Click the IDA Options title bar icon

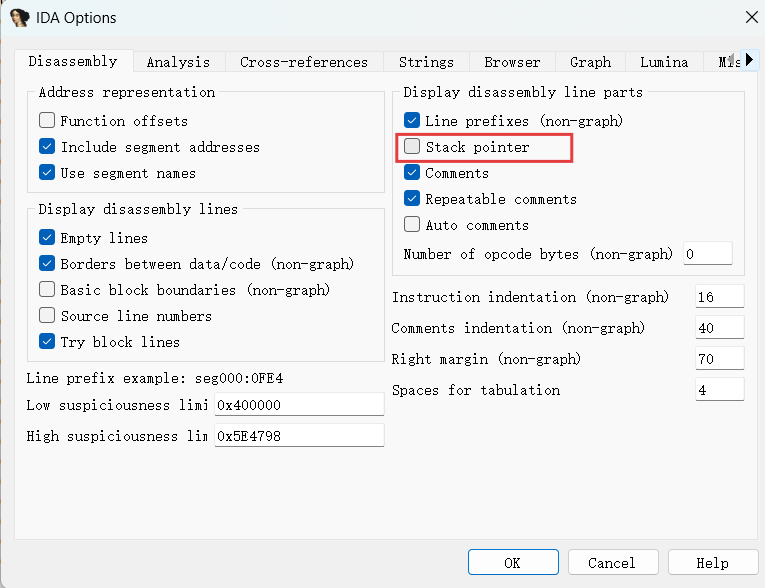click(x=19, y=17)
